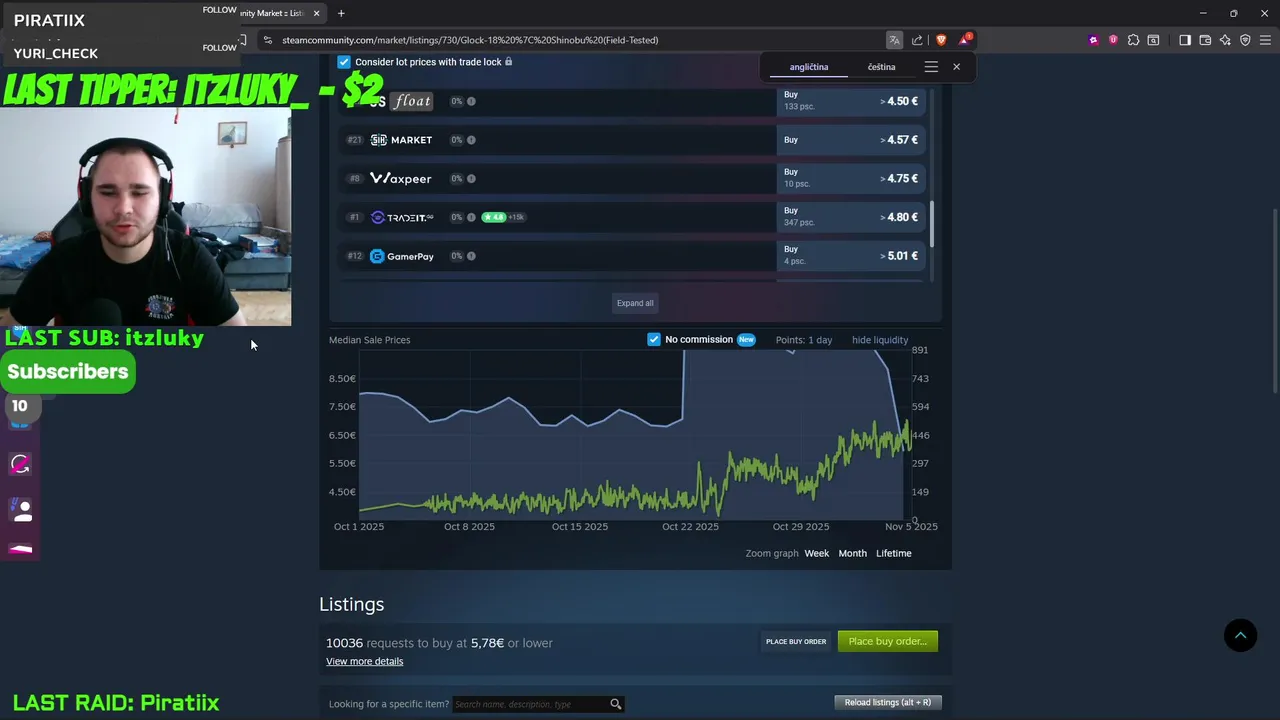Open Brave Rewards triangle icon
This screenshot has height=720, width=1280.
coord(965,40)
